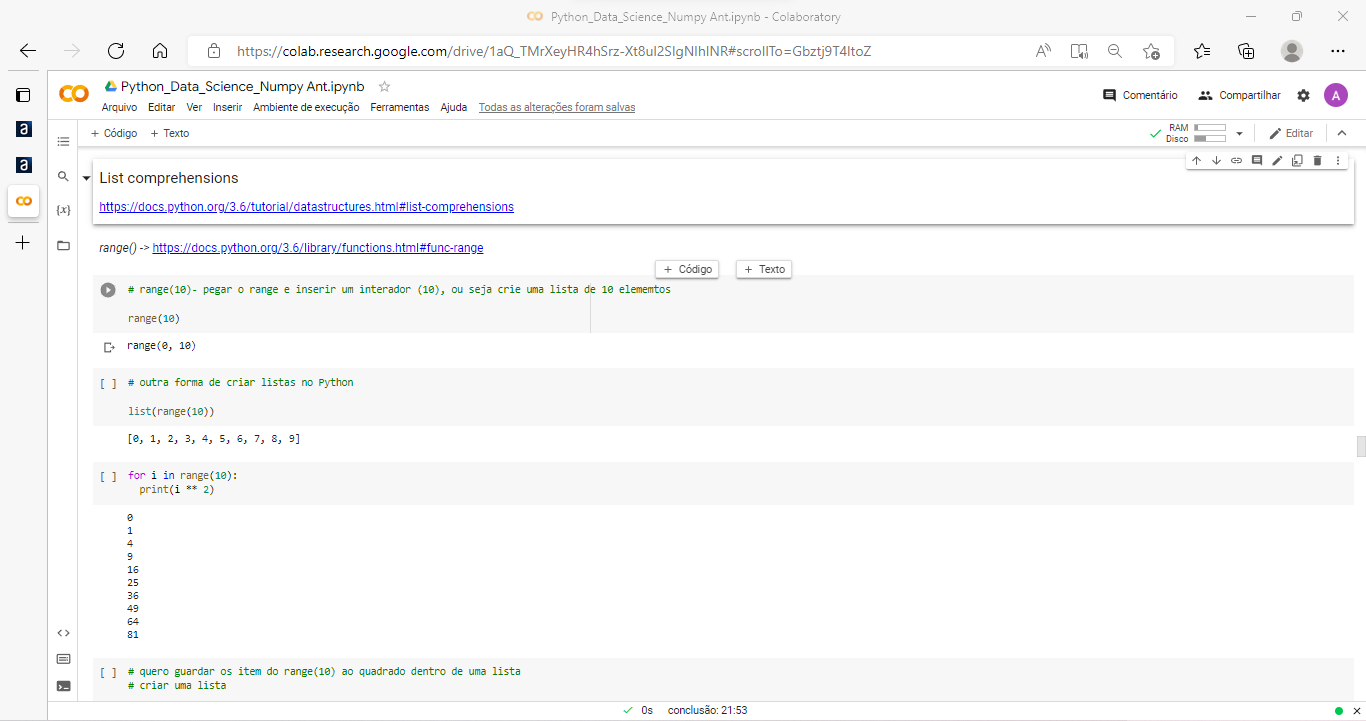The width and height of the screenshot is (1366, 721).
Task: Open the account avatar A
Action: click(1335, 95)
